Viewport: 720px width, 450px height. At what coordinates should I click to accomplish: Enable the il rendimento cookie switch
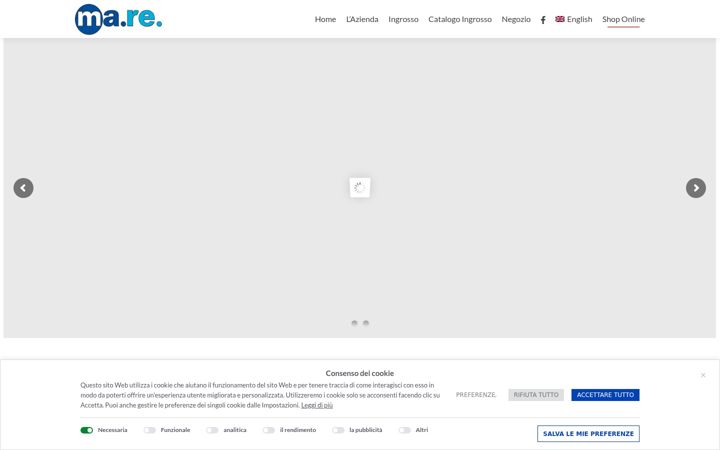(269, 430)
